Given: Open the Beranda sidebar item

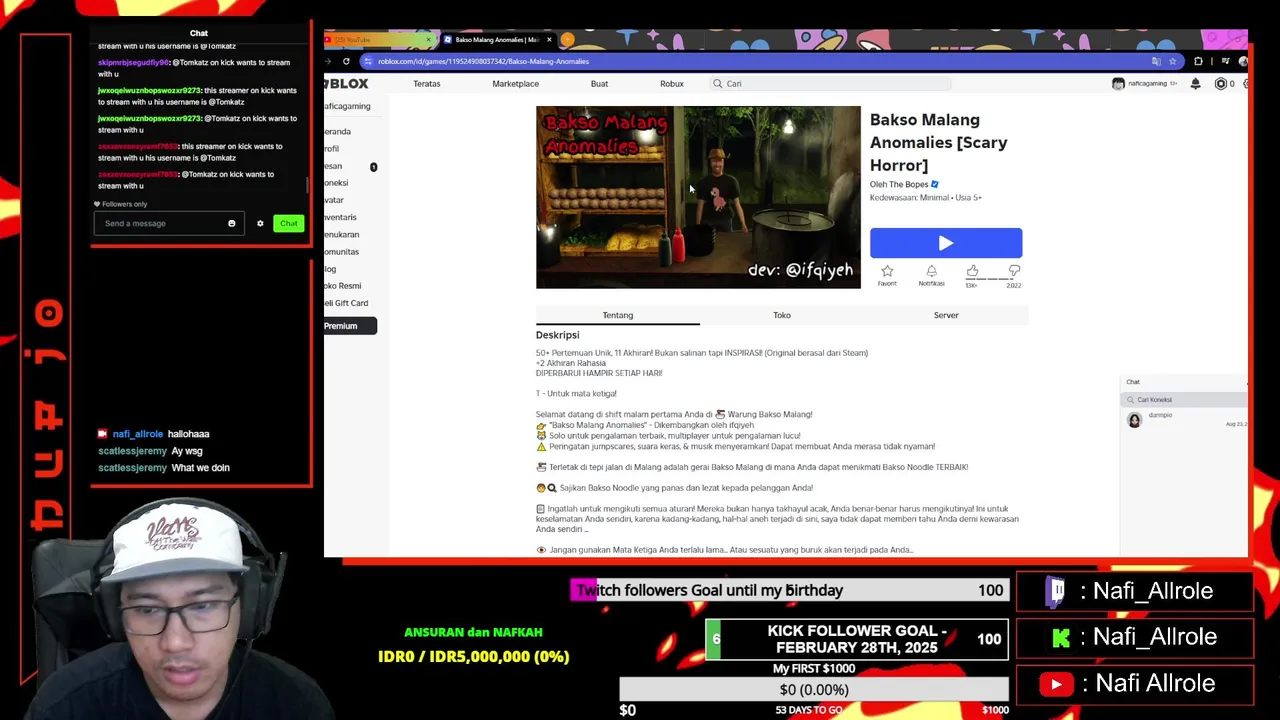Looking at the screenshot, I should (337, 131).
